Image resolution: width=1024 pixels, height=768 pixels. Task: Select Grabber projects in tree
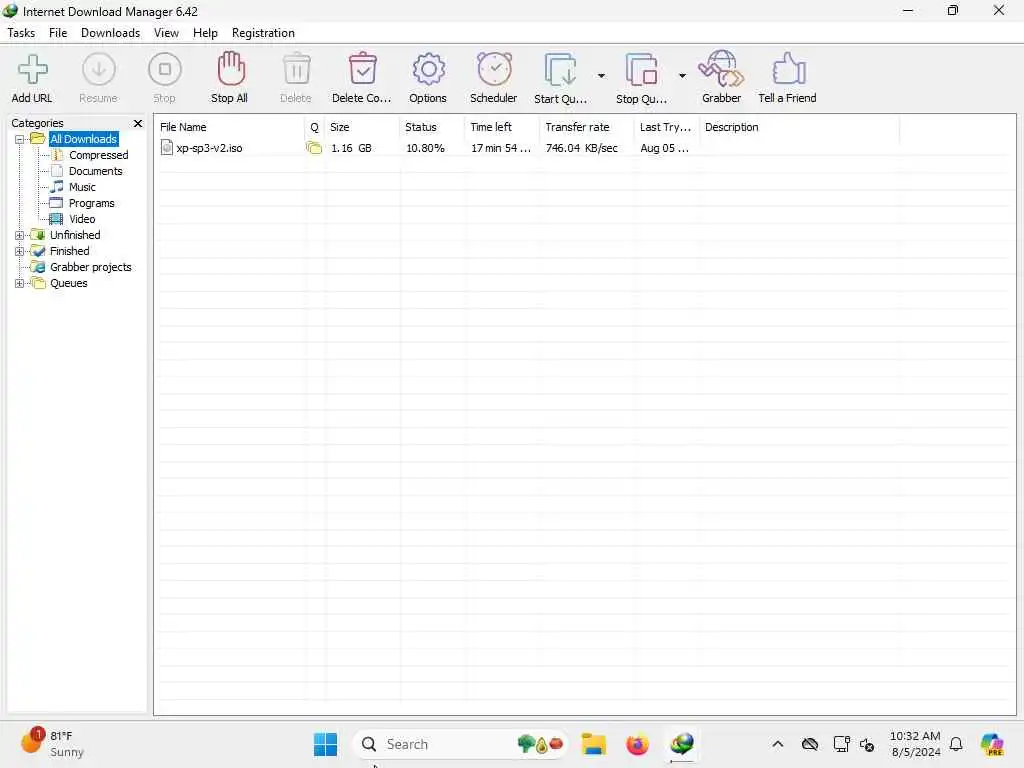91,267
